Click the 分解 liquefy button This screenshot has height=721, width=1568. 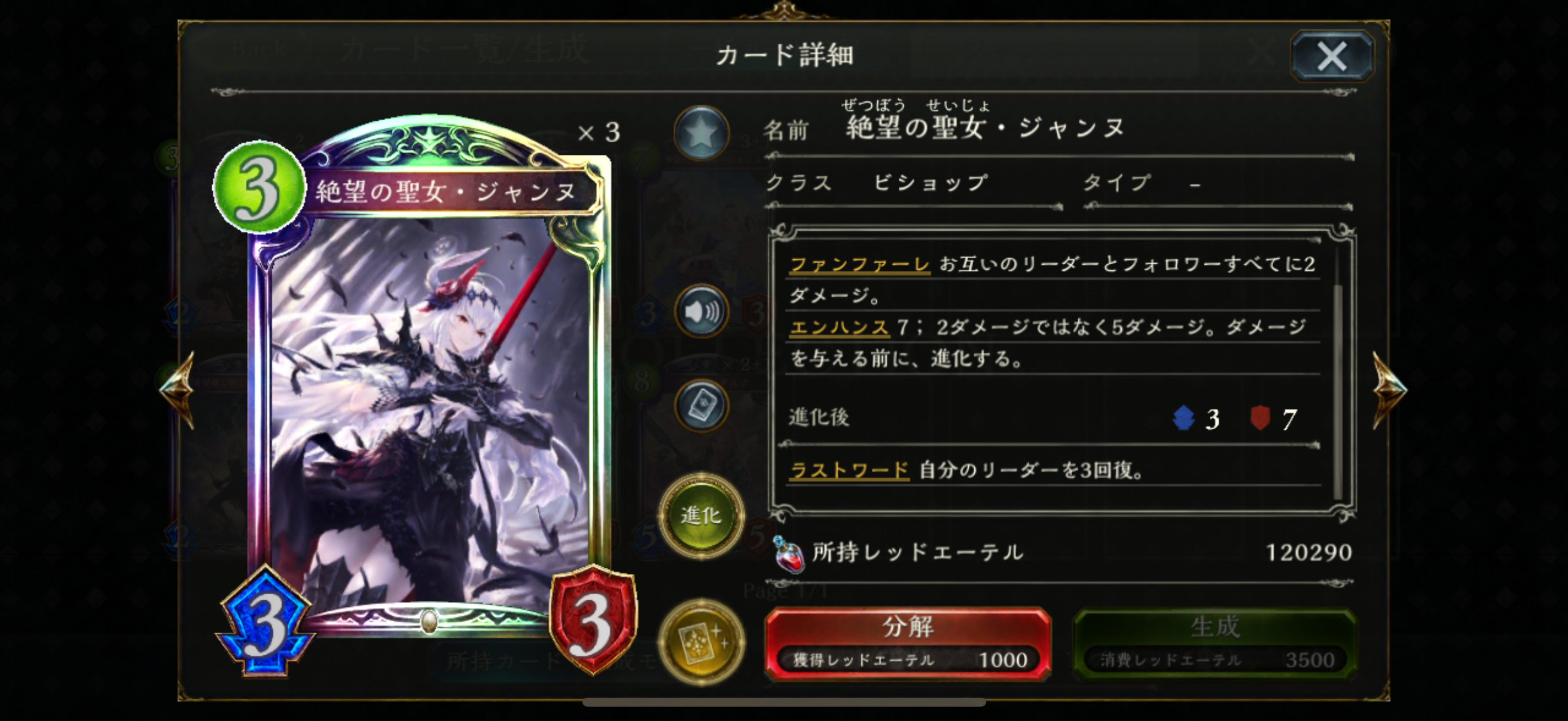click(x=908, y=644)
